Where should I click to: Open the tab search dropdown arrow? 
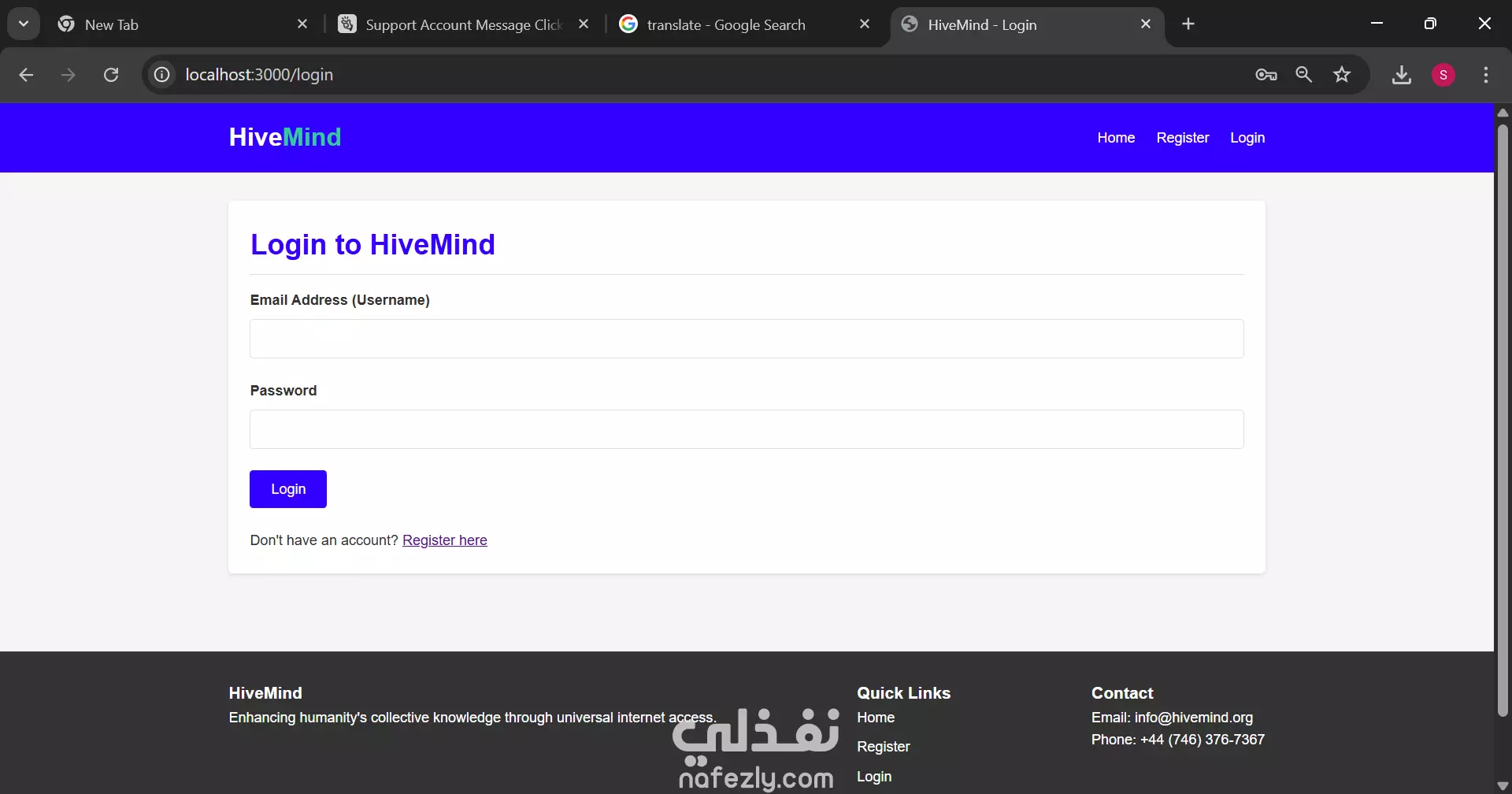click(24, 24)
